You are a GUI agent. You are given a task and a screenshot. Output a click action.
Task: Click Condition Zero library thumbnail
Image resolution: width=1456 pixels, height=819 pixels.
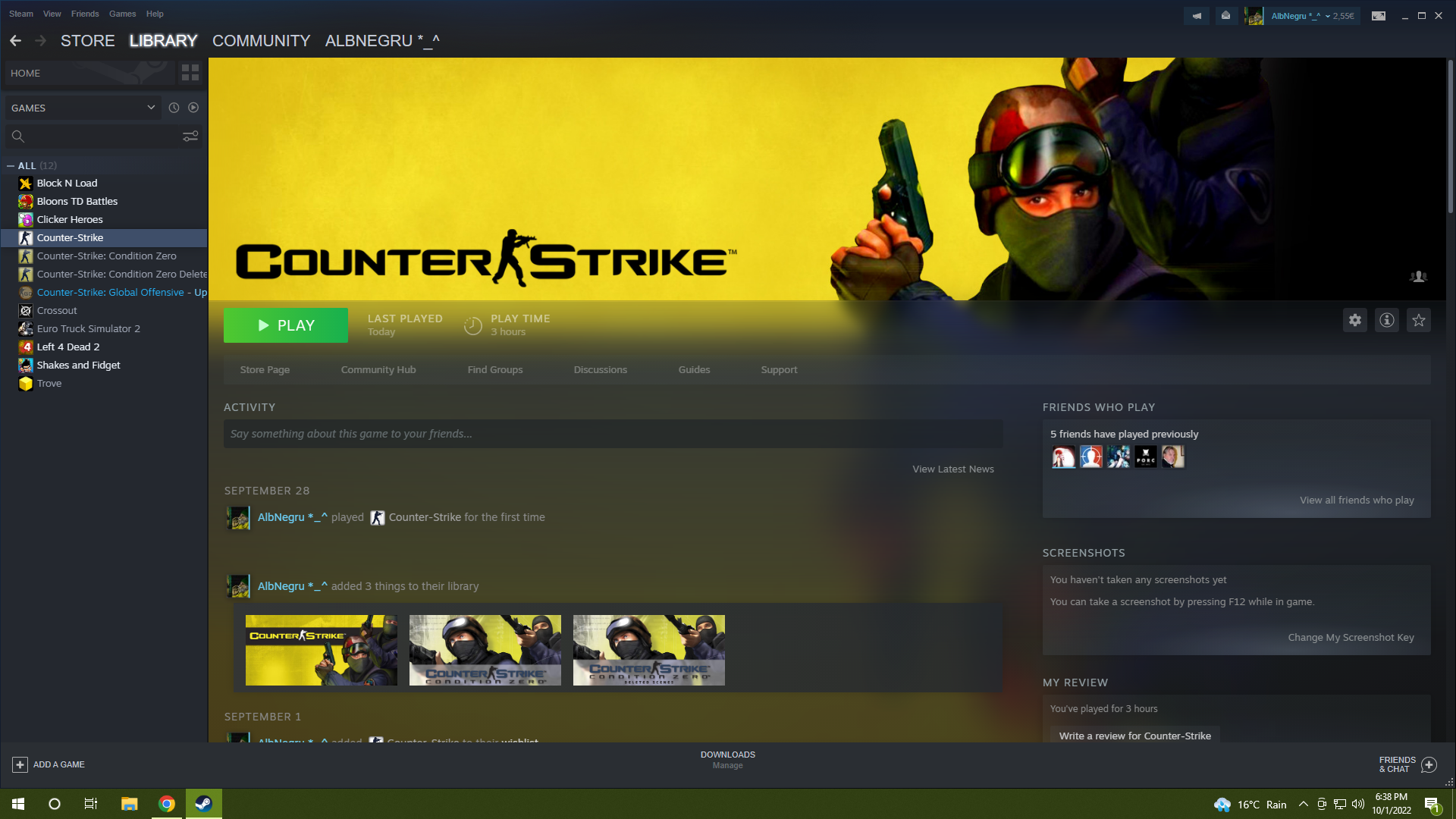485,650
